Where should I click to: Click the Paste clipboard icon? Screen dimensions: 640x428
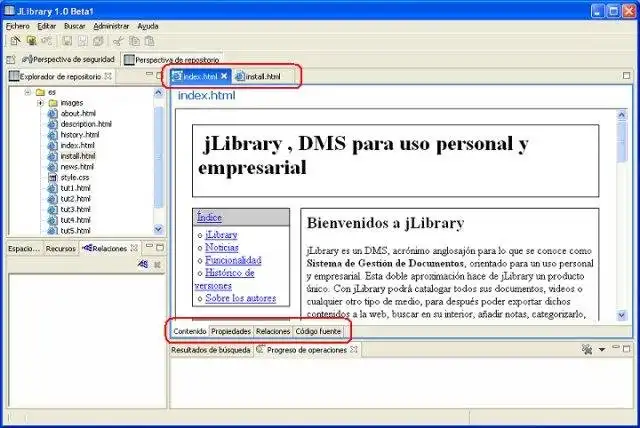point(150,41)
